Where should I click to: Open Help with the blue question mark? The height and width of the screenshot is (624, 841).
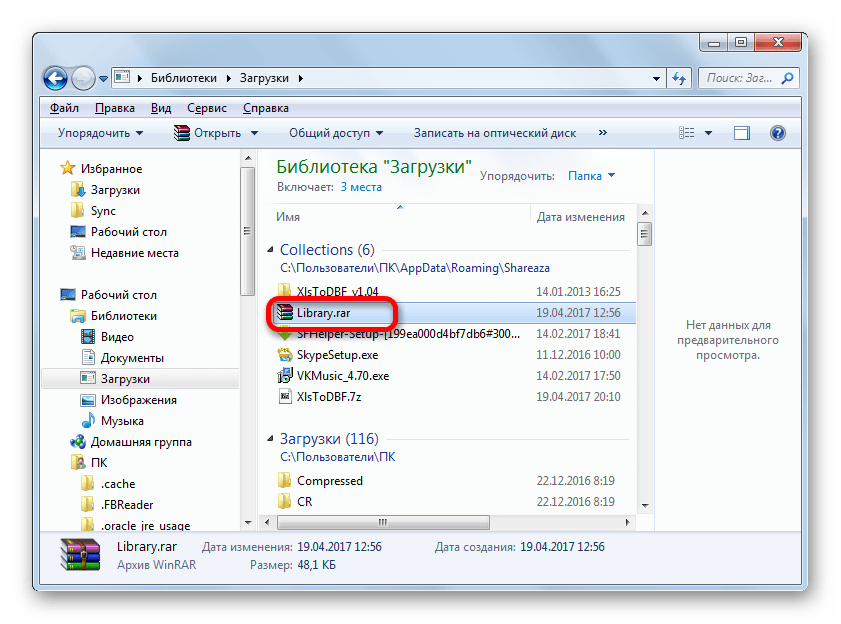[777, 133]
